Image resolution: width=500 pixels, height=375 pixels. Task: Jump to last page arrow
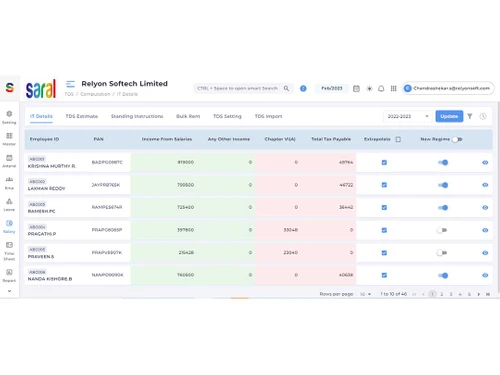pyautogui.click(x=488, y=294)
